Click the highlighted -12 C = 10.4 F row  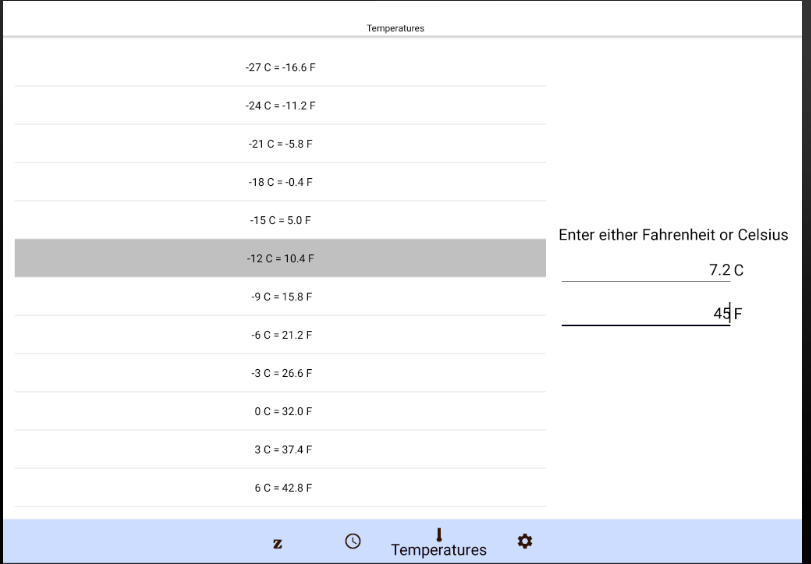280,258
